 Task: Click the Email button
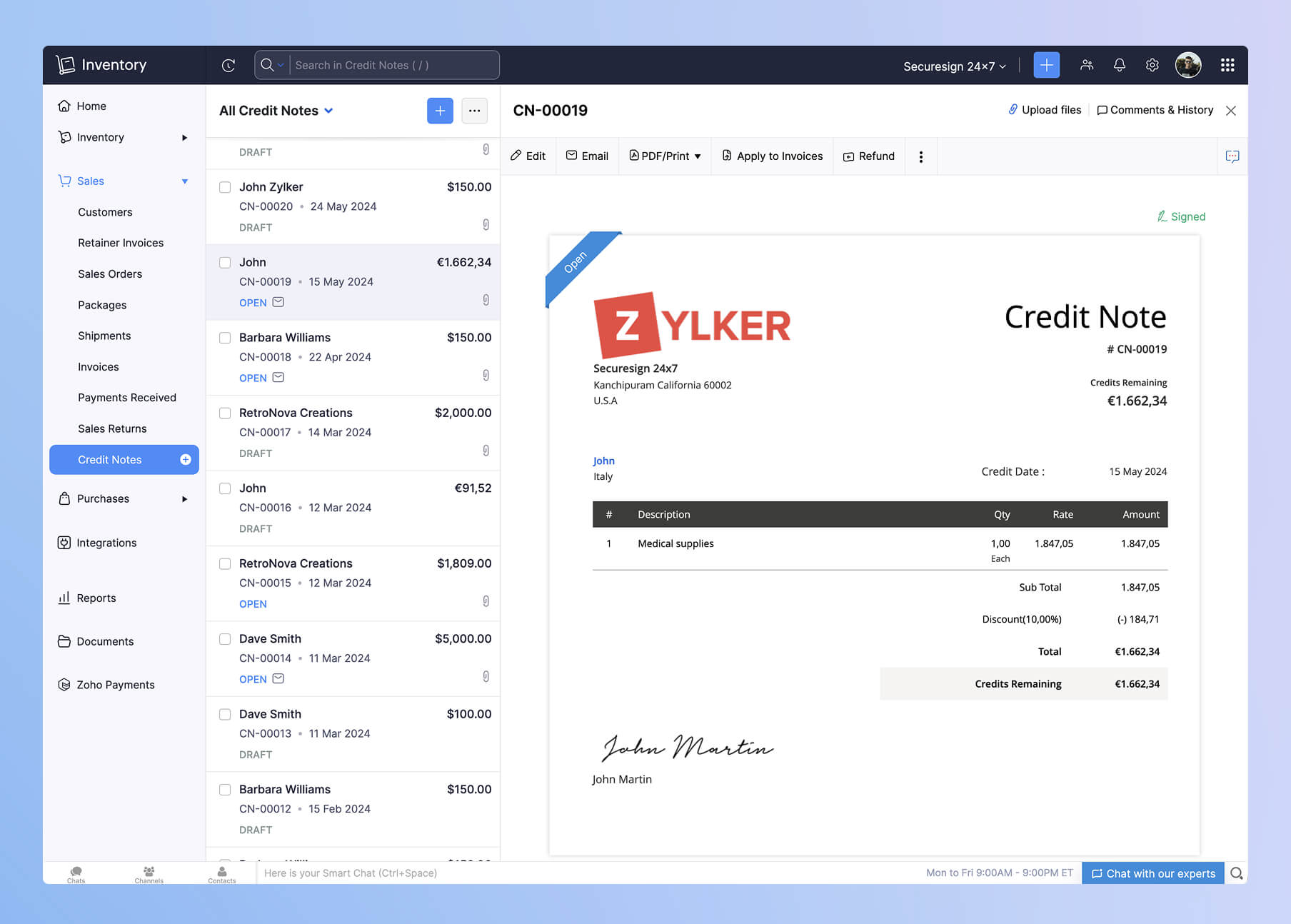[587, 156]
